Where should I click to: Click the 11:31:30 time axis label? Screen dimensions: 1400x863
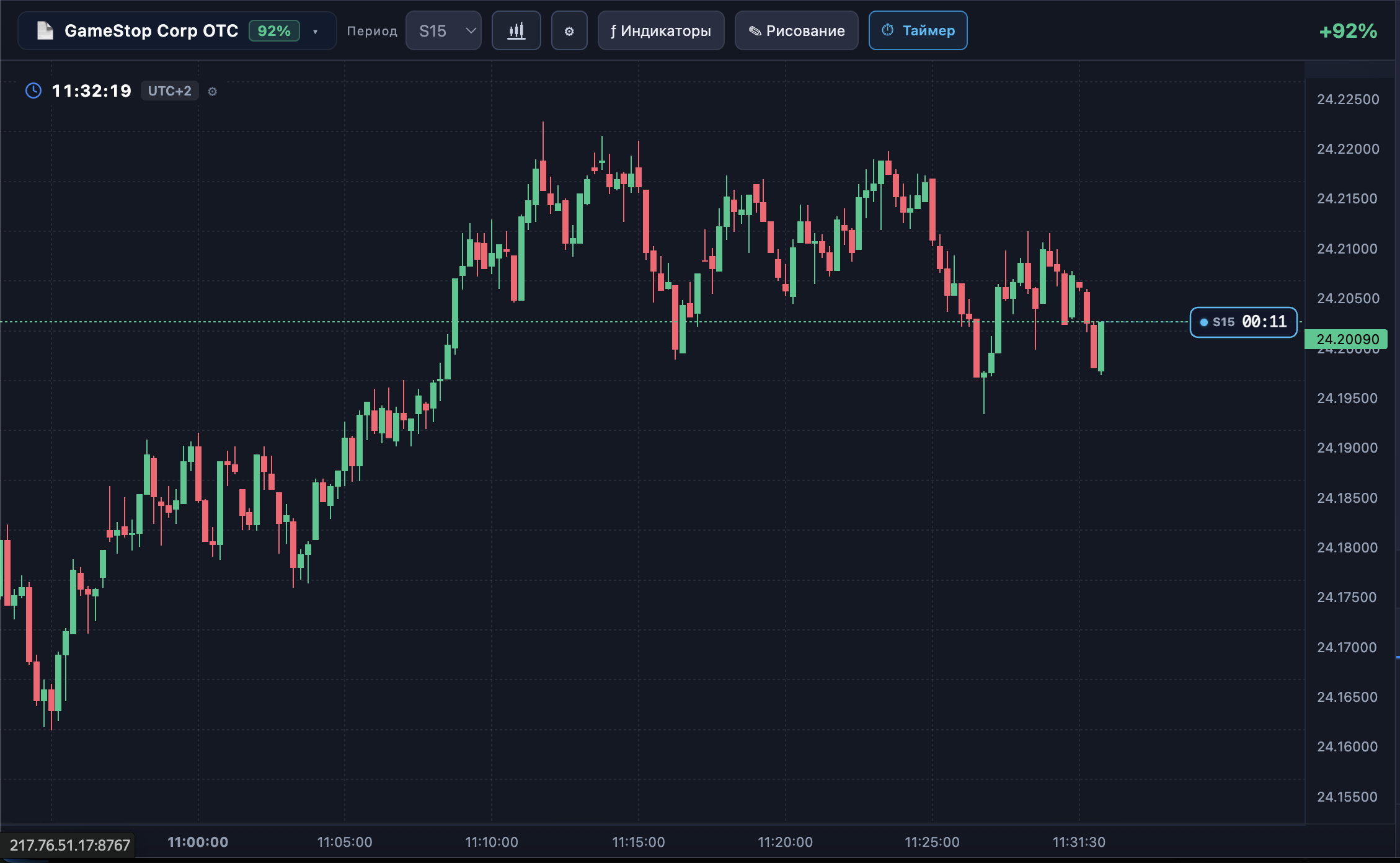(1079, 842)
